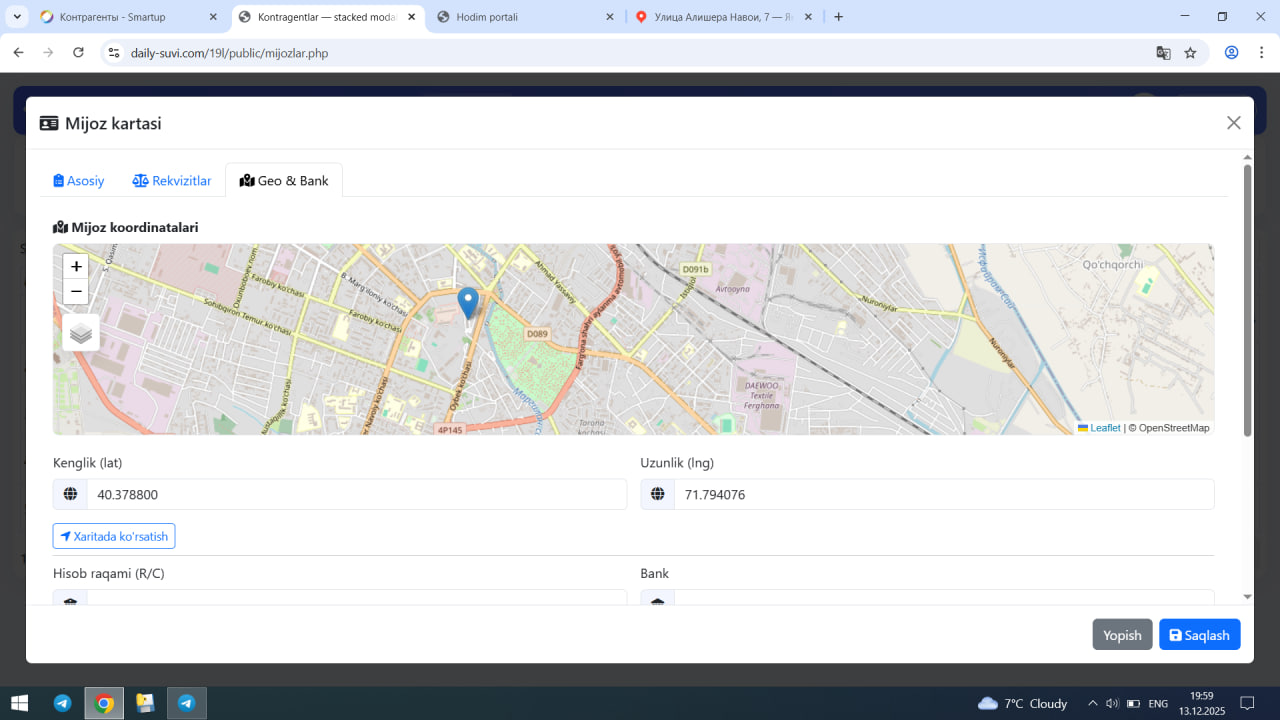The width and height of the screenshot is (1280, 720).
Task: Switch to the Asosiy tab
Action: coord(79,181)
